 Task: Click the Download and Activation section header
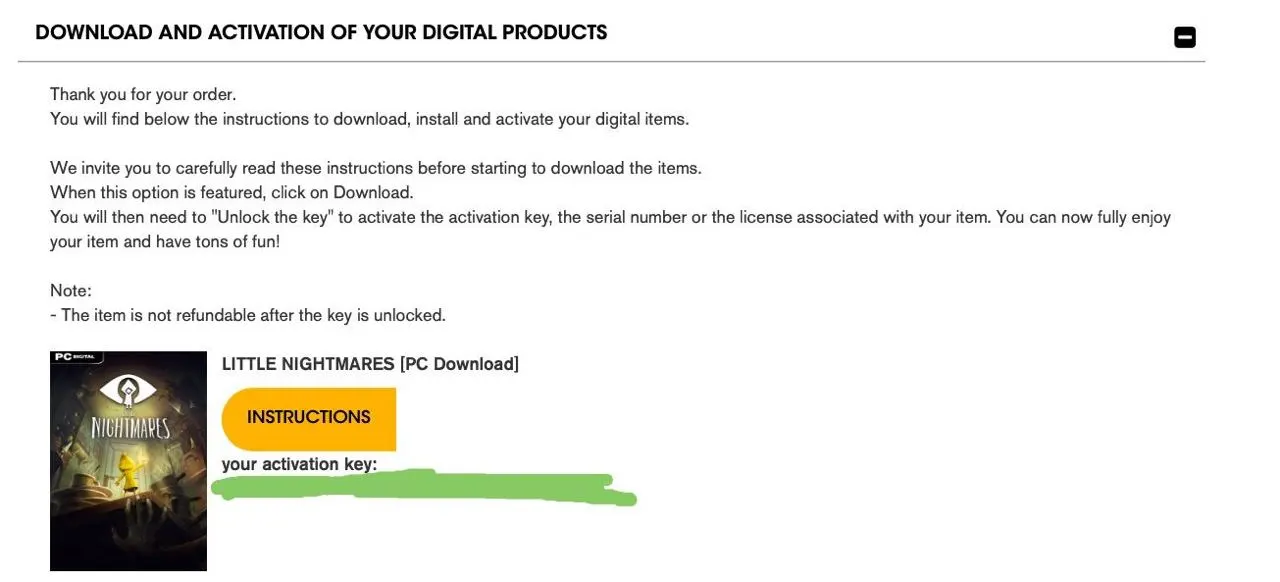coord(321,32)
